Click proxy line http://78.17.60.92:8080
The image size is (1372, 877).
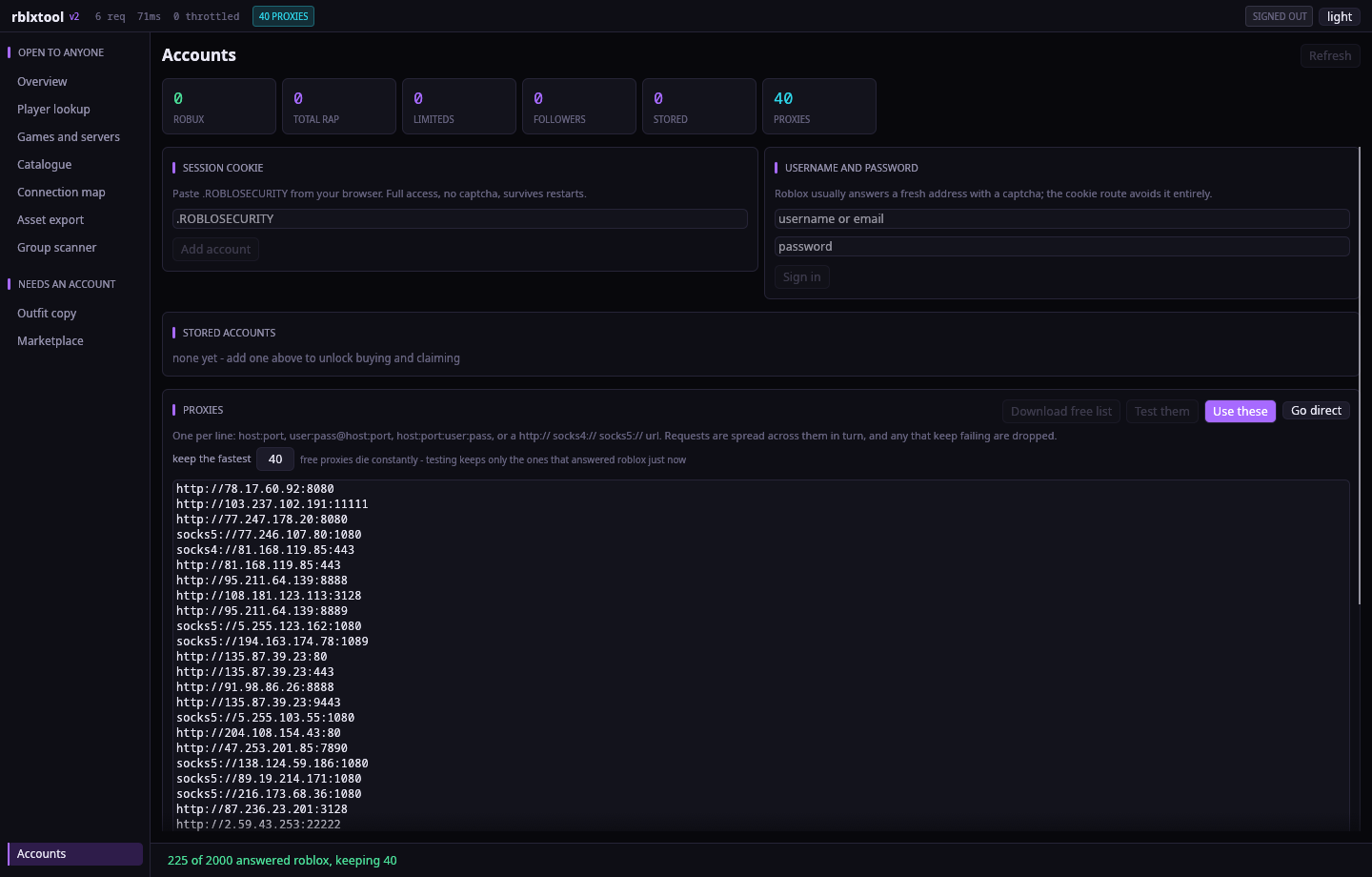(255, 489)
